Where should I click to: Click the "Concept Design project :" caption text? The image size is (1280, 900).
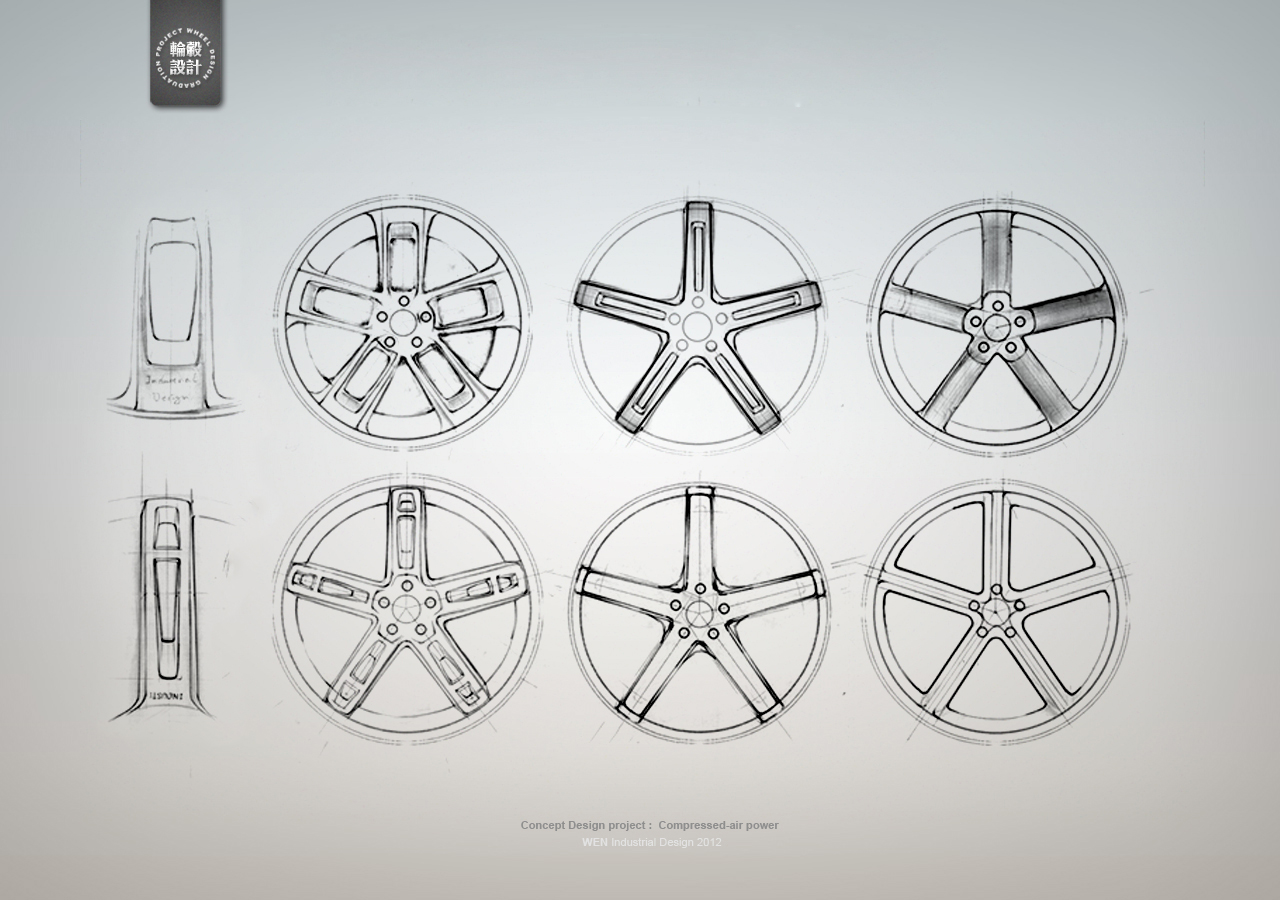coord(586,825)
